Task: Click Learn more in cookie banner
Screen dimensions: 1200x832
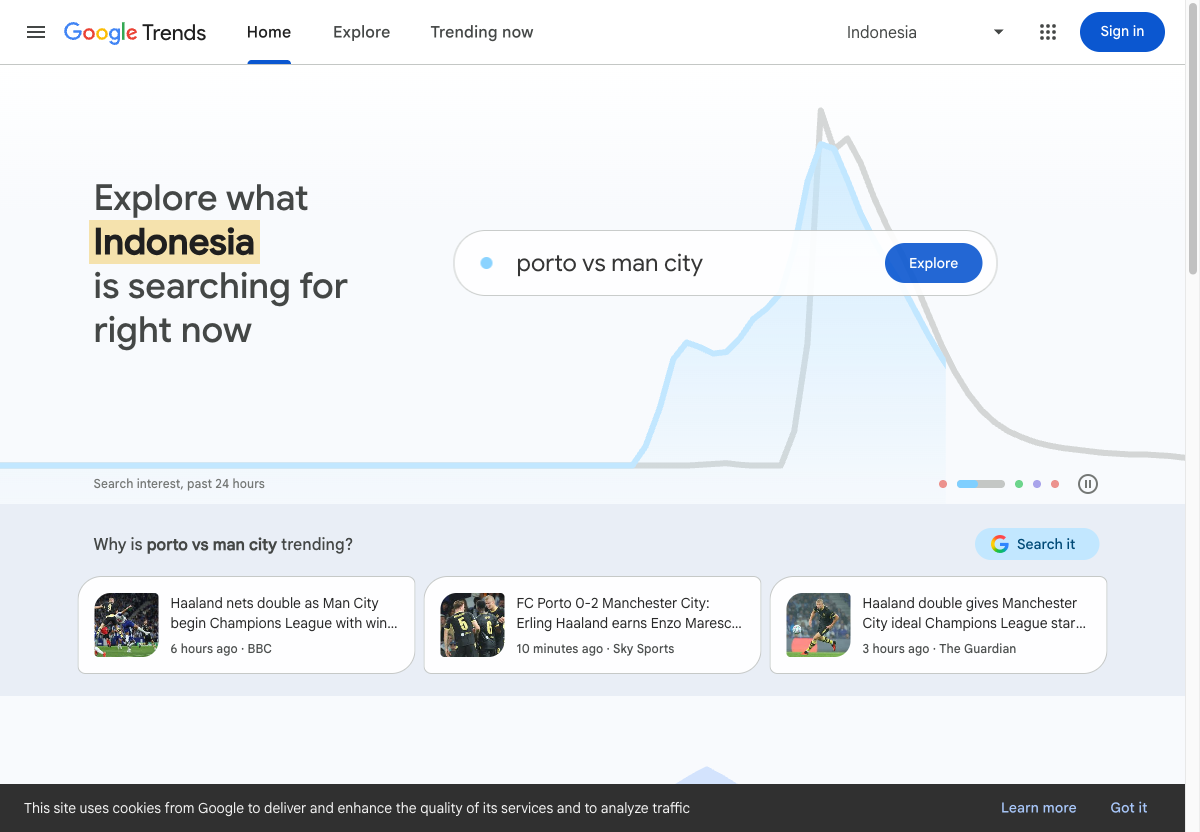Action: 1039,808
